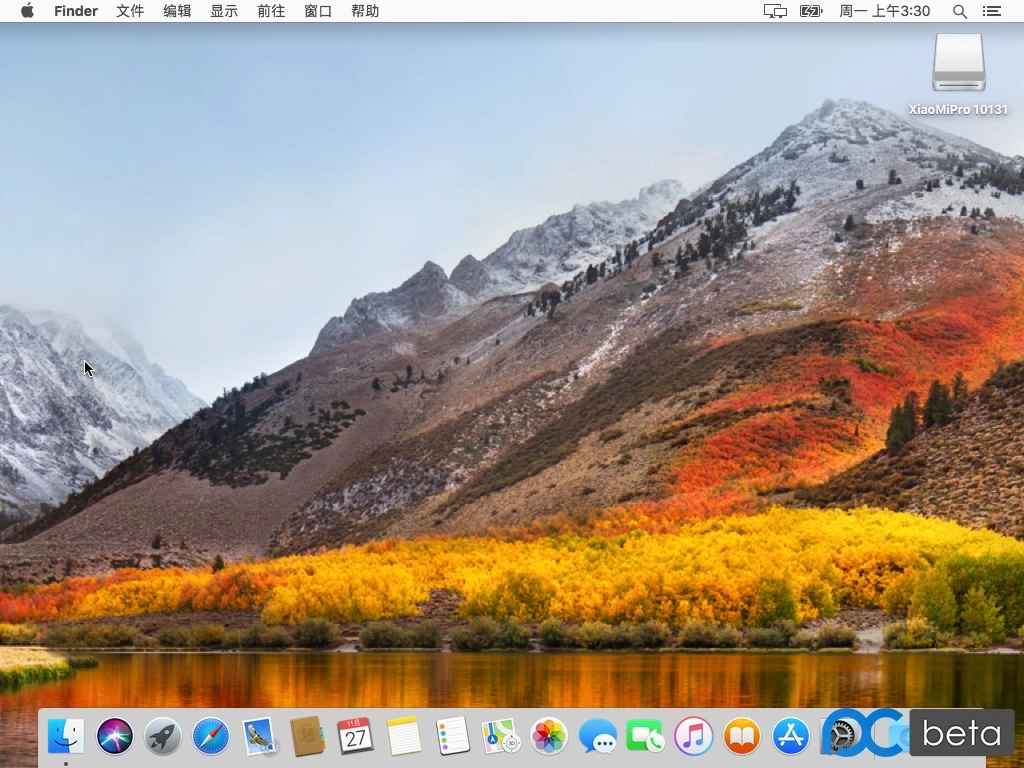This screenshot has width=1024, height=768.
Task: Open iBooks orange book icon
Action: [x=742, y=736]
